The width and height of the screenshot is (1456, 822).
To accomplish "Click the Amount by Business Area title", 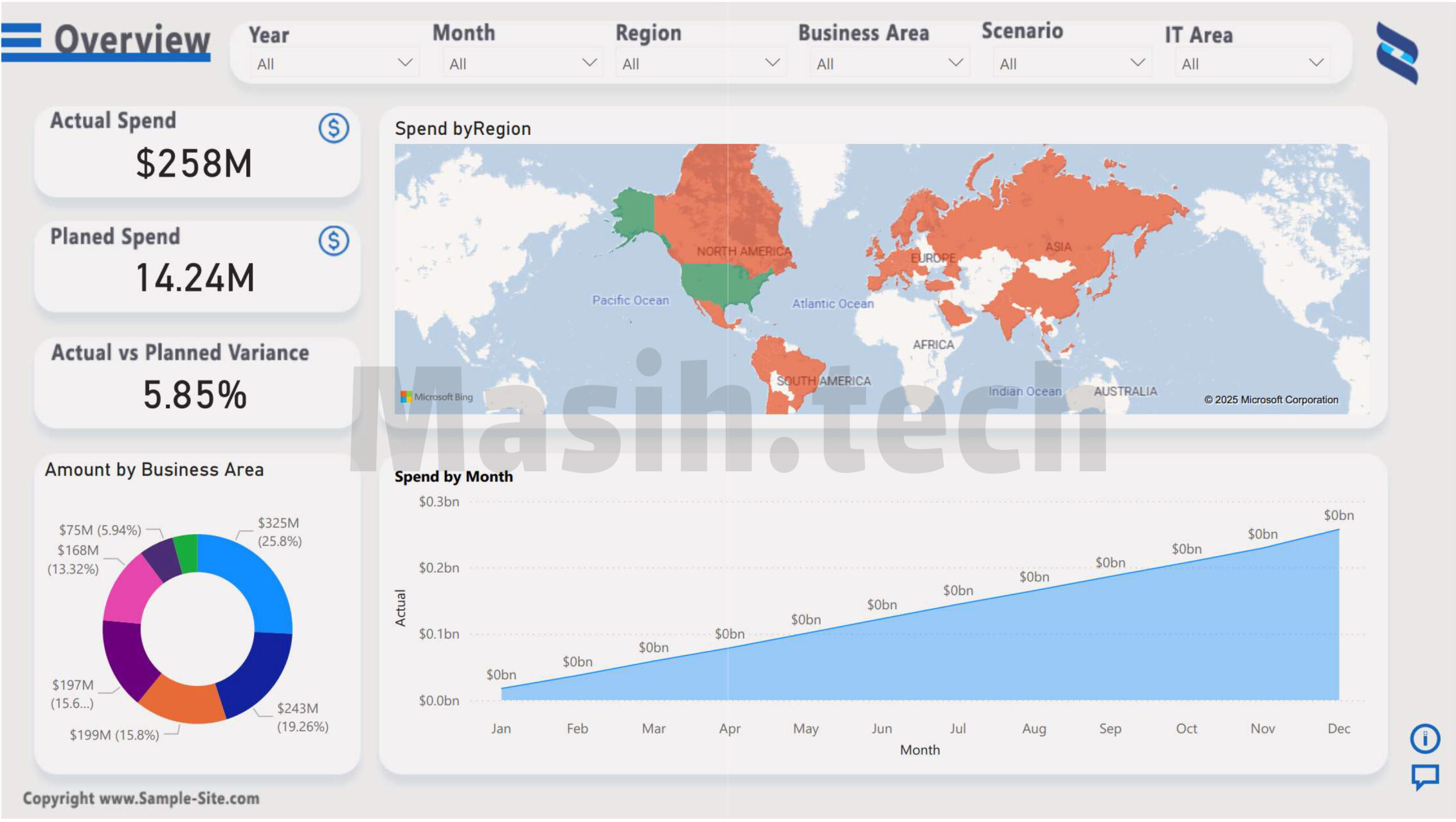I will point(154,470).
